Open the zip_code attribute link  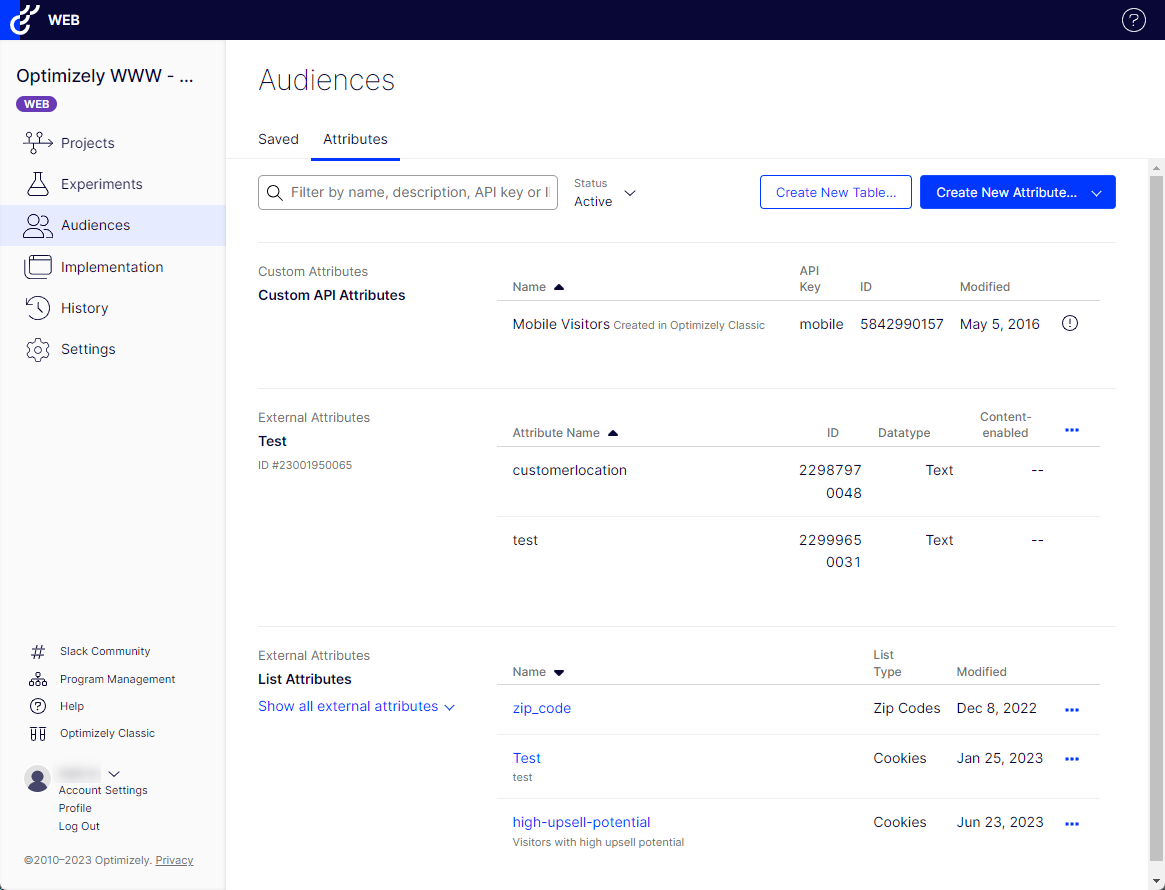click(x=541, y=708)
